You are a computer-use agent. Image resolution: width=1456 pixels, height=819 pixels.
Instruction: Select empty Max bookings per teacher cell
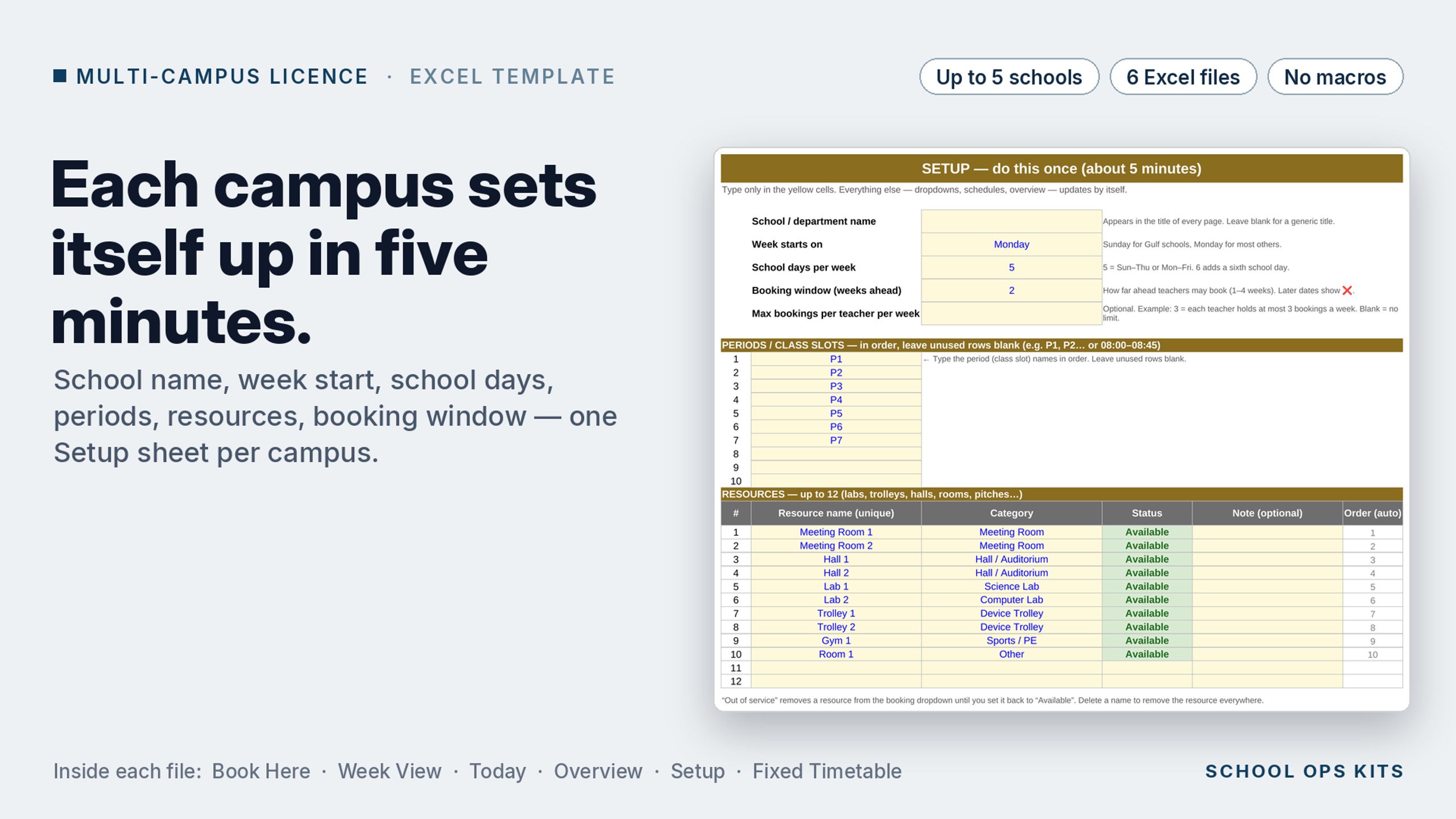point(1011,313)
